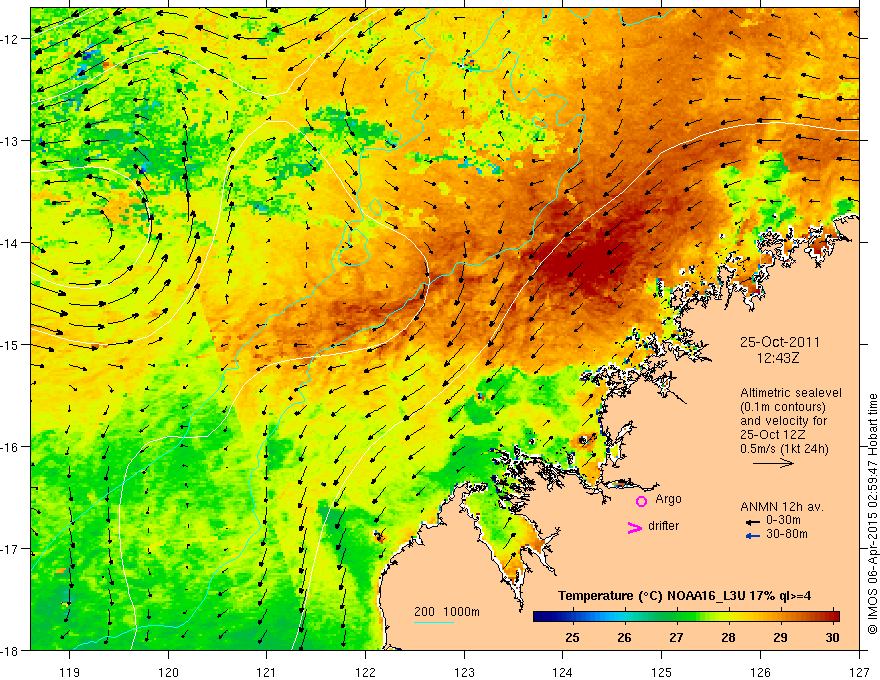Image resolution: width=880 pixels, height=680 pixels.
Task: Click the longitude axis label 123
Action: pyautogui.click(x=464, y=672)
